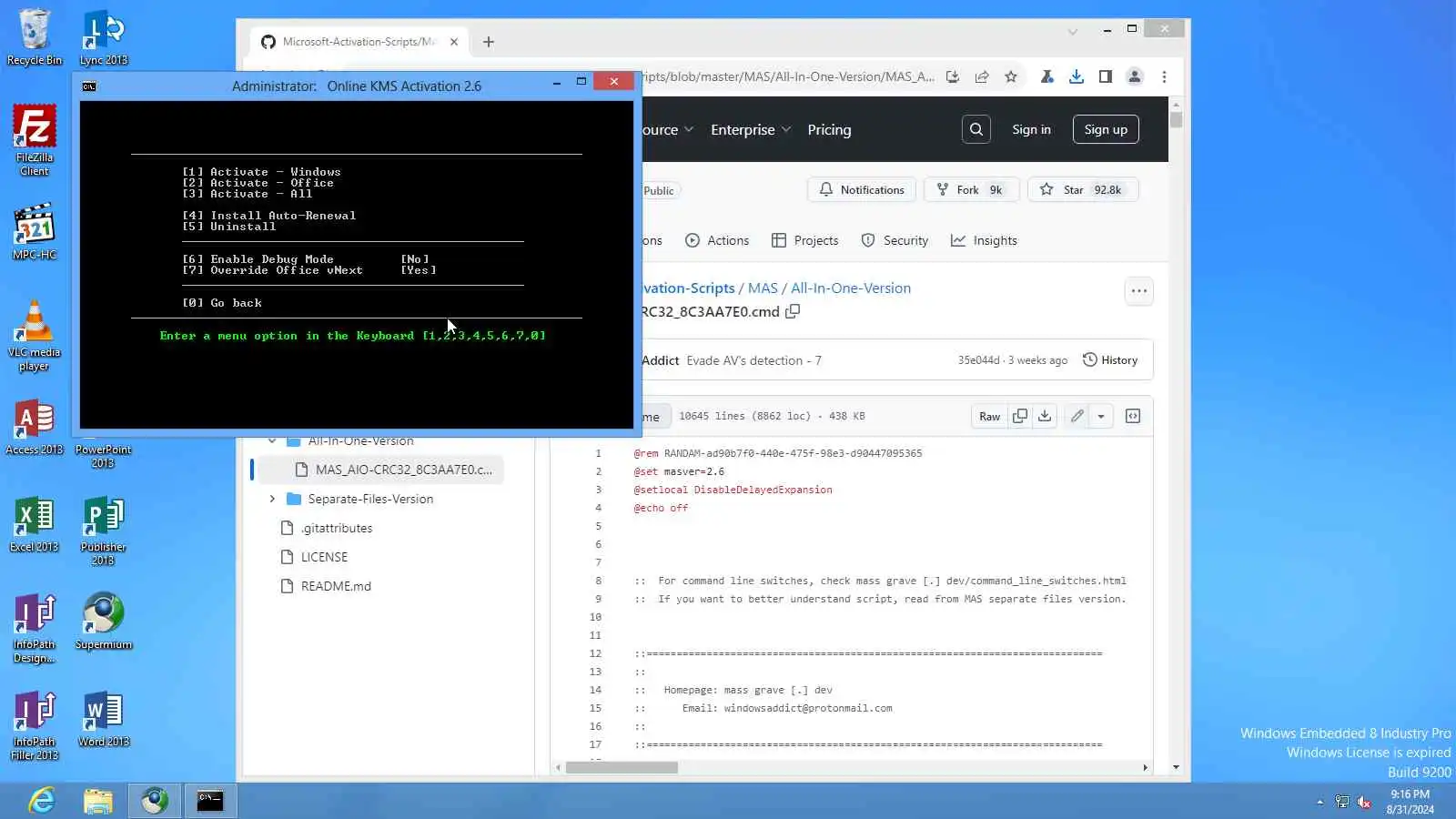Open the Security repository tab
This screenshot has width=1456, height=819.
pyautogui.click(x=895, y=240)
